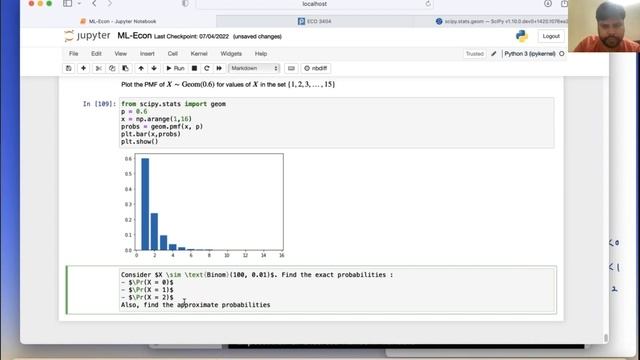Expand the sidebar options chevron
The image size is (640, 360).
pyautogui.click(x=79, y=4)
